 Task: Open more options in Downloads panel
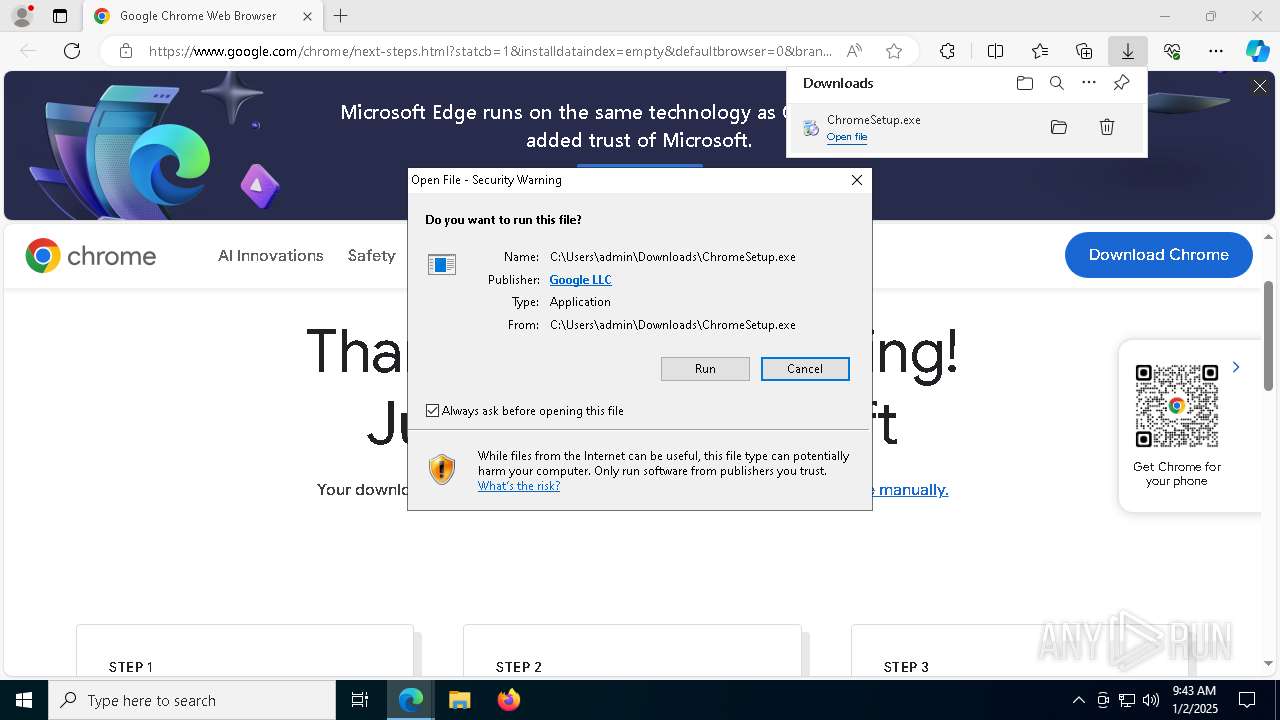[1089, 83]
